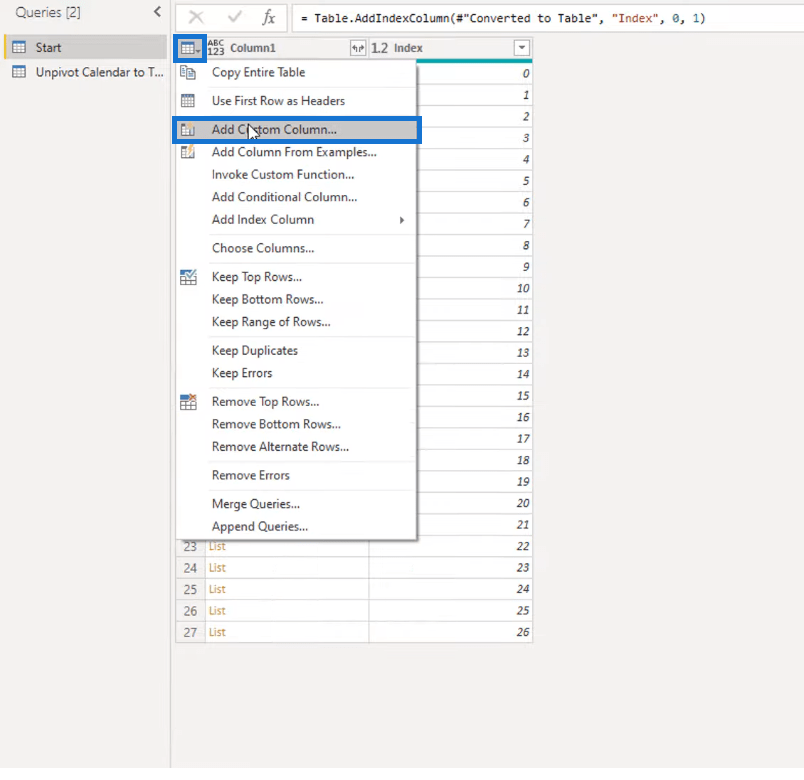The height and width of the screenshot is (780, 804).
Task: Click the ABC123 data type icon of Column1
Action: [x=216, y=48]
